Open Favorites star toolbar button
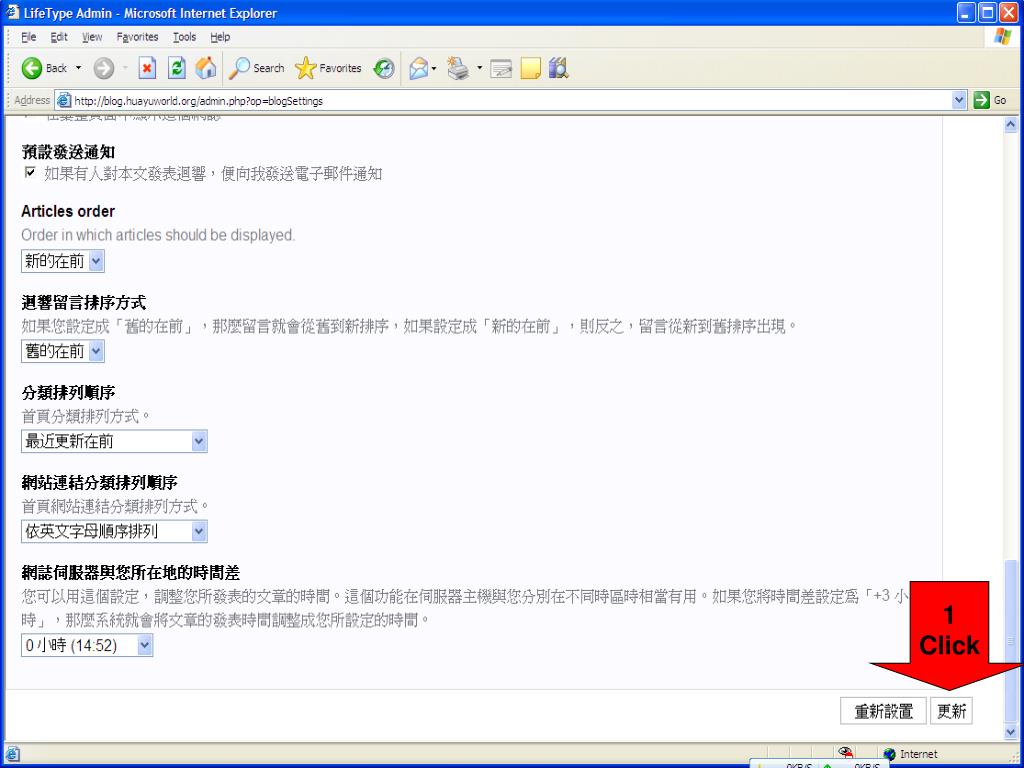This screenshot has width=1024, height=768. pyautogui.click(x=328, y=68)
